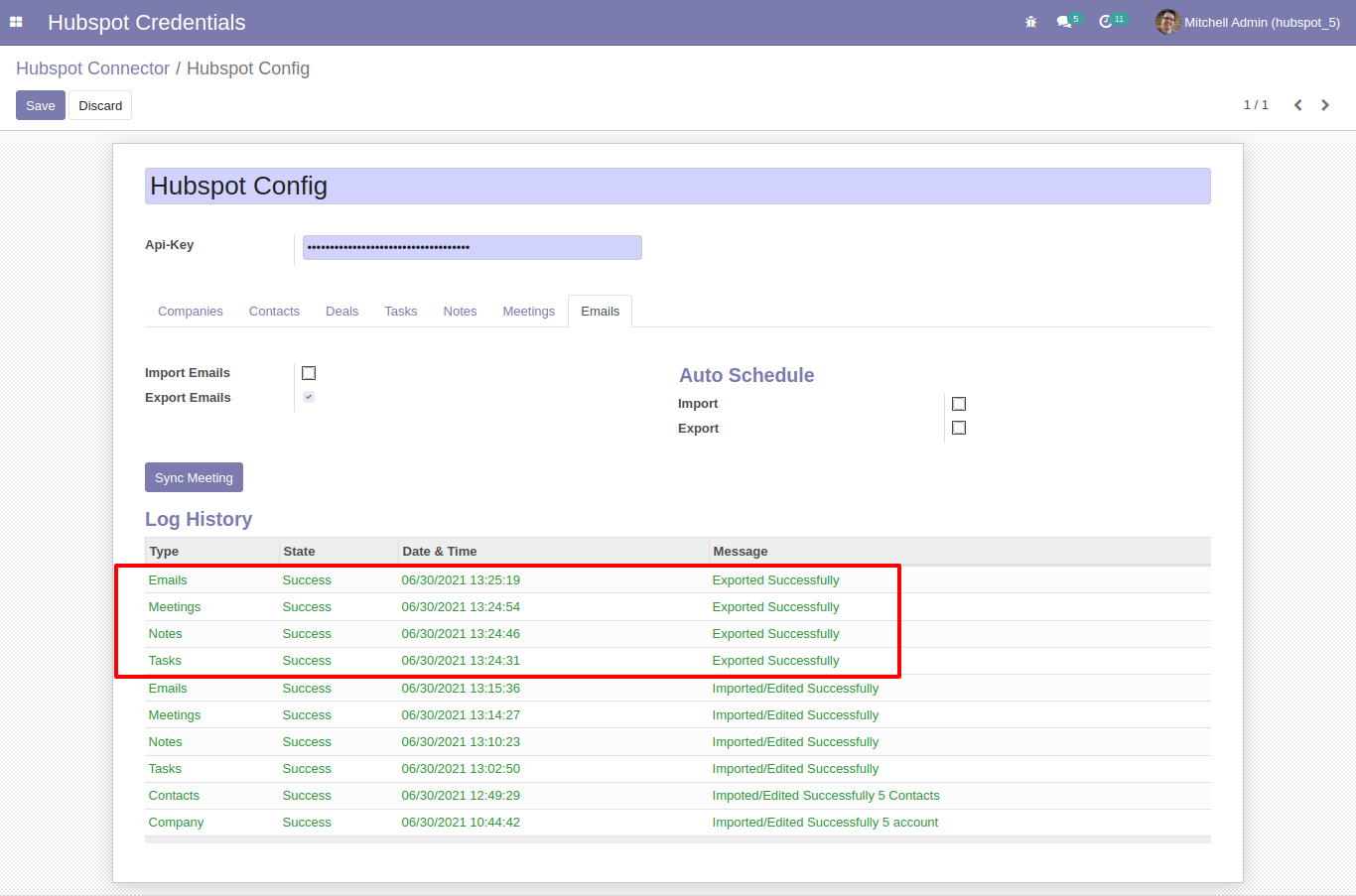The width and height of the screenshot is (1356, 896).
Task: Open the debug bug icon
Action: point(1030,22)
